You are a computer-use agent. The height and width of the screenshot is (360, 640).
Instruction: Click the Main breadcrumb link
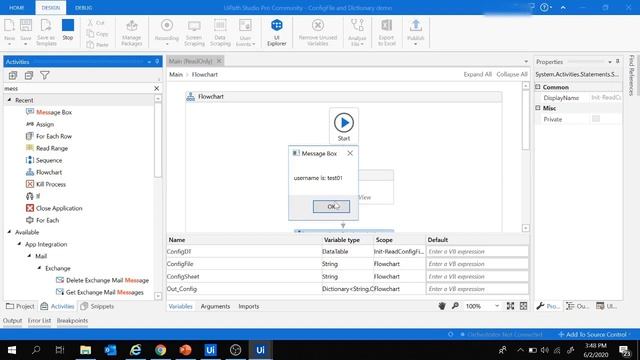point(176,74)
